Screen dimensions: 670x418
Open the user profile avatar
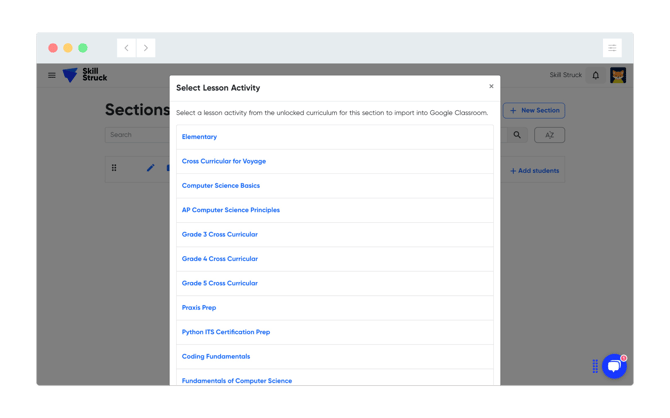(618, 75)
